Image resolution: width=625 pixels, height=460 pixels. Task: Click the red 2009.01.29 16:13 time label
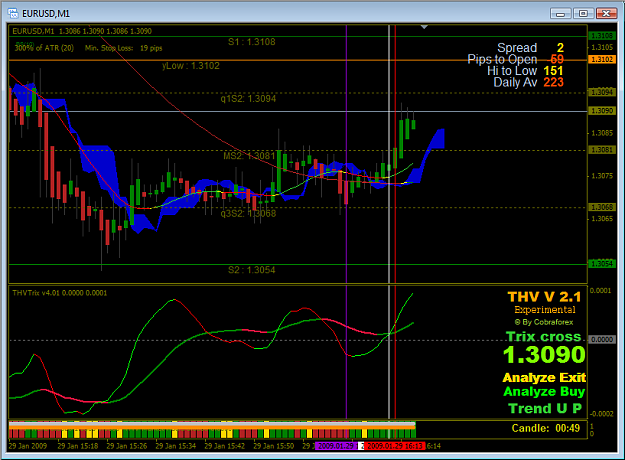pyautogui.click(x=395, y=446)
